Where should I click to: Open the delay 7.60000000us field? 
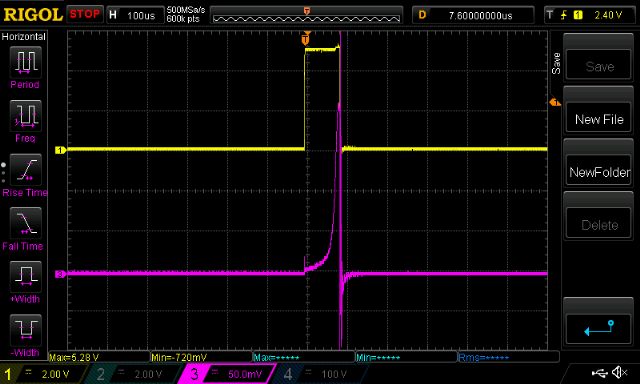[x=473, y=15]
